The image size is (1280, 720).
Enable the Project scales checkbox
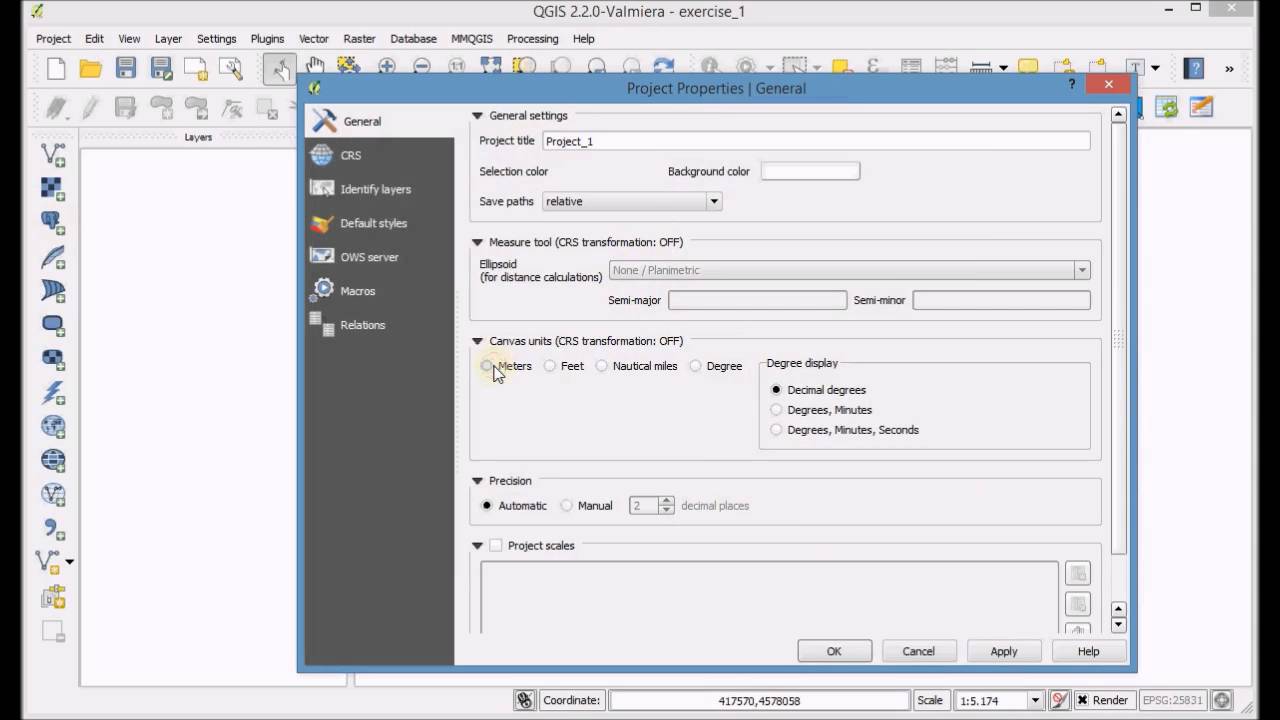click(x=496, y=546)
